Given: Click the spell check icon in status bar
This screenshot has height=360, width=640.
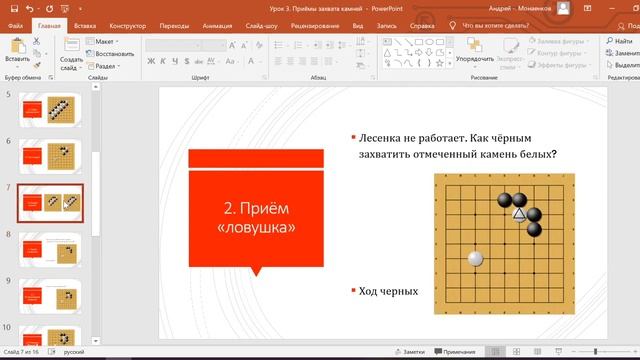Looking at the screenshot, I should (52, 352).
